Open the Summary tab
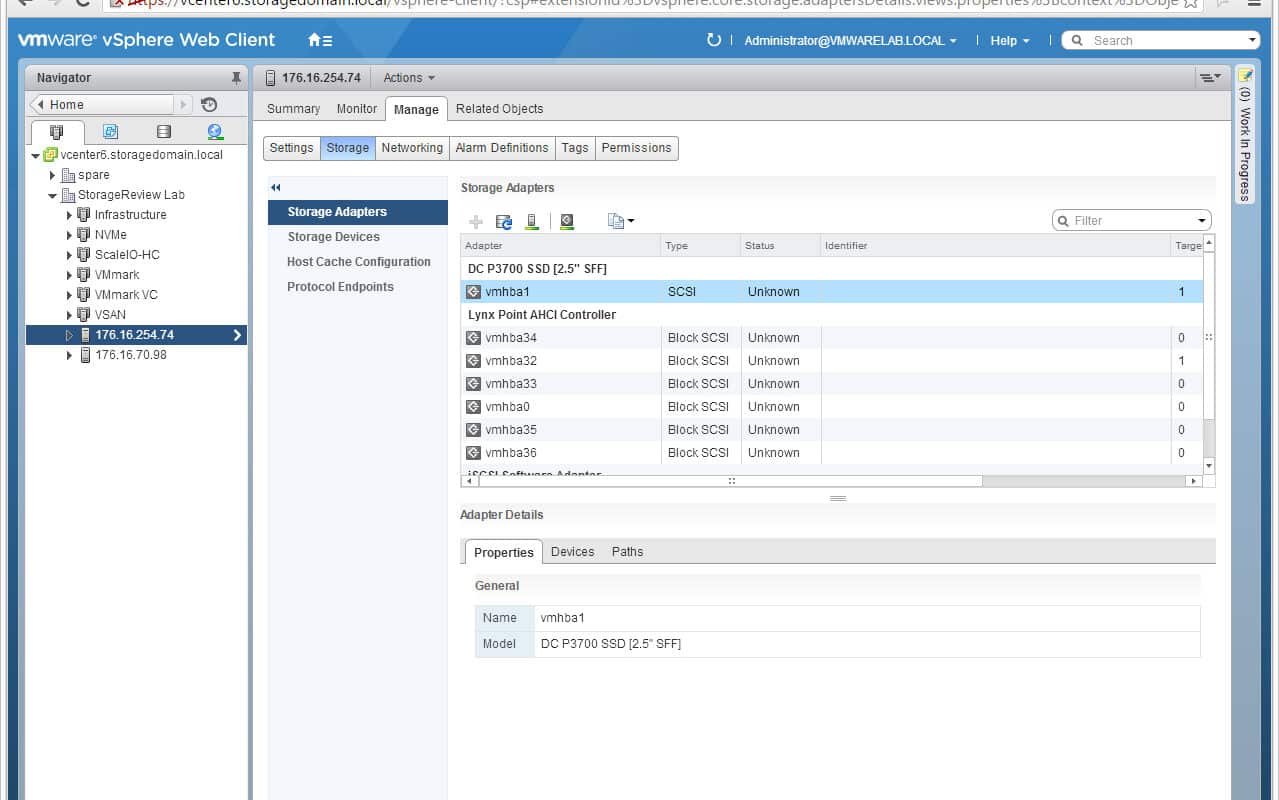The height and width of the screenshot is (800, 1279). (x=294, y=109)
